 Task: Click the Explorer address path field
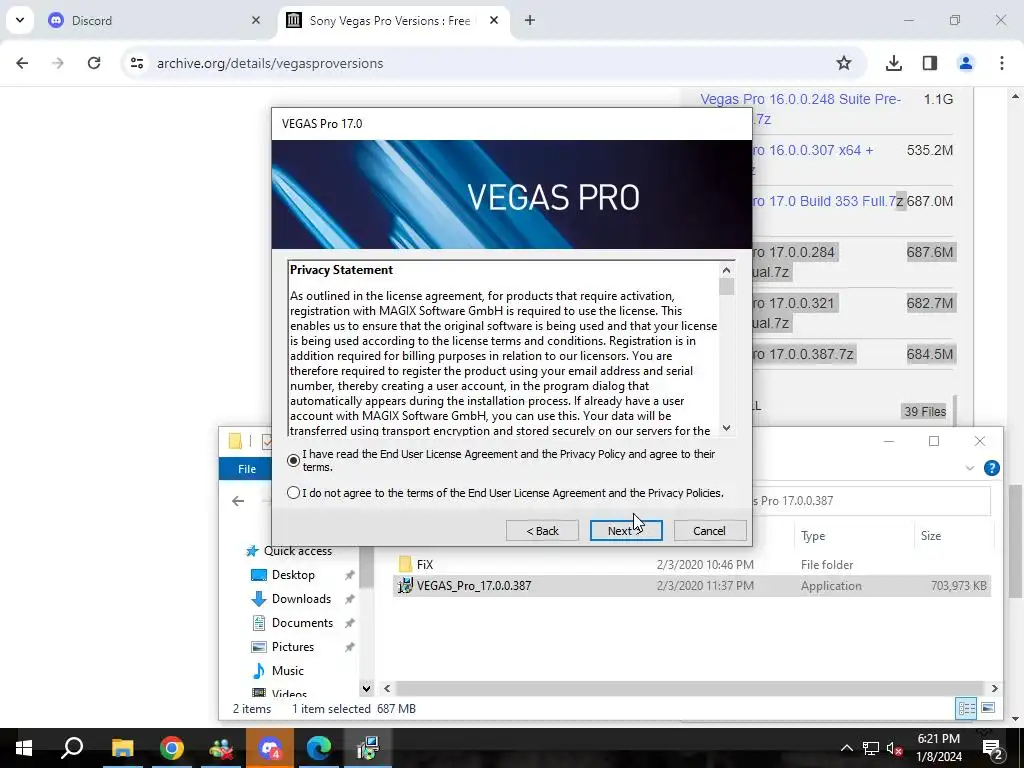coord(871,501)
